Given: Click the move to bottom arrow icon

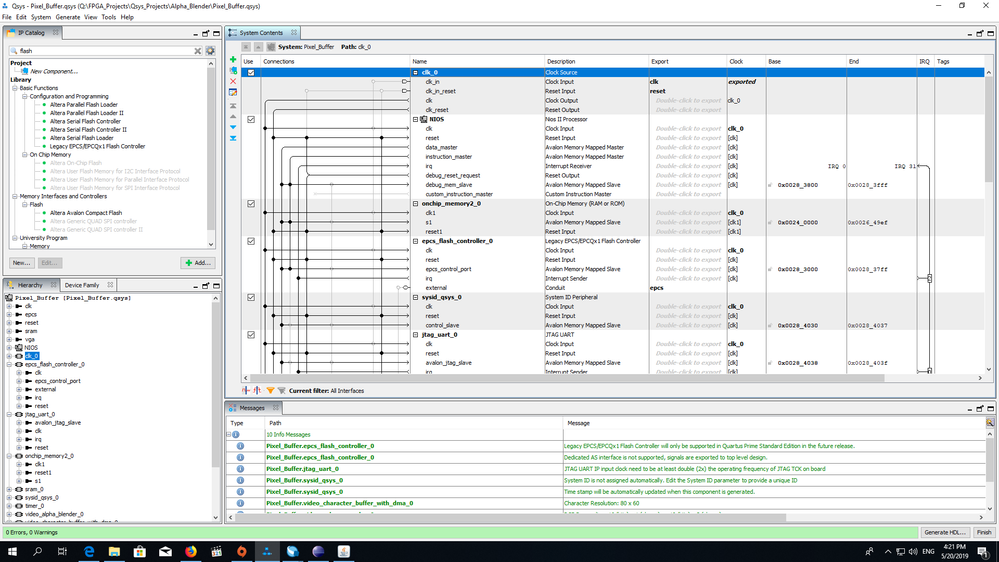Looking at the screenshot, I should [233, 138].
